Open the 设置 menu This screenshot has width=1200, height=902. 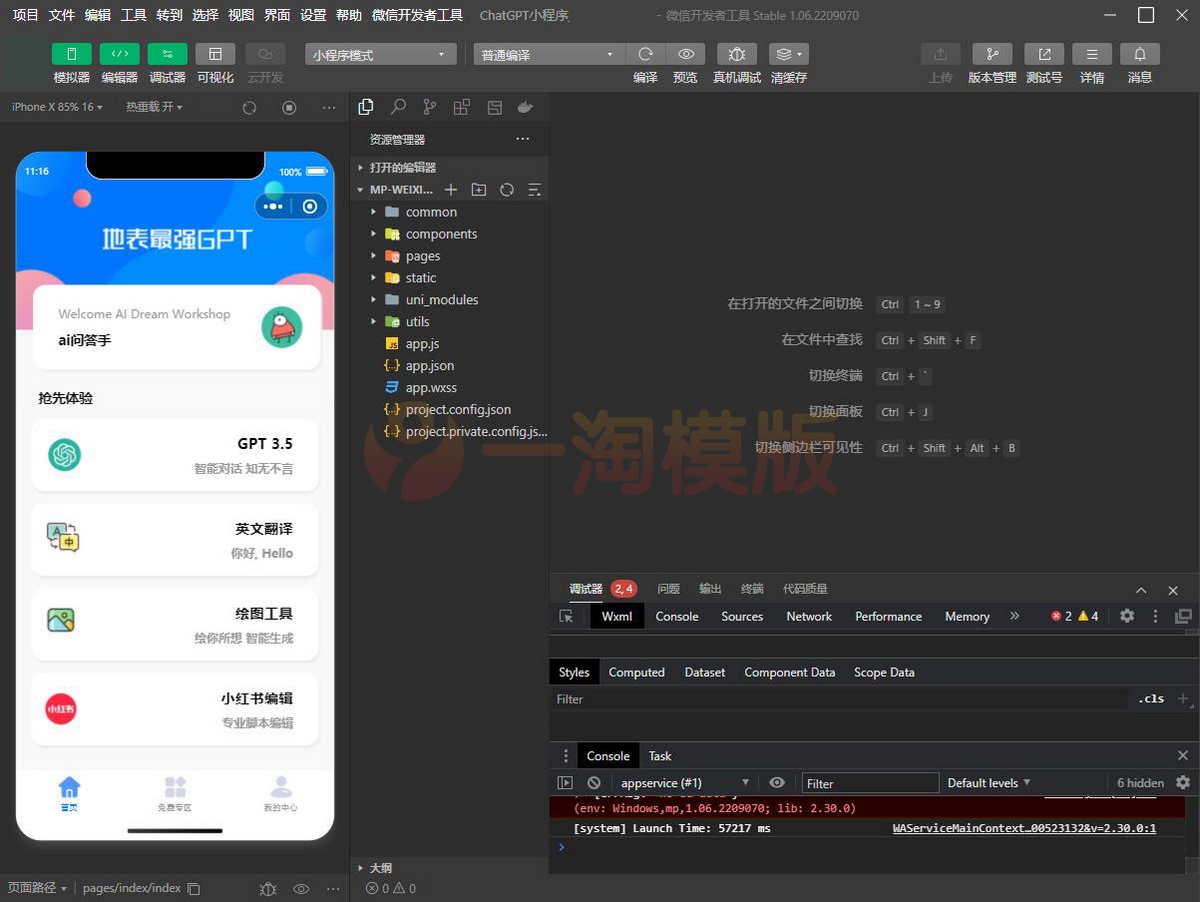click(x=314, y=15)
